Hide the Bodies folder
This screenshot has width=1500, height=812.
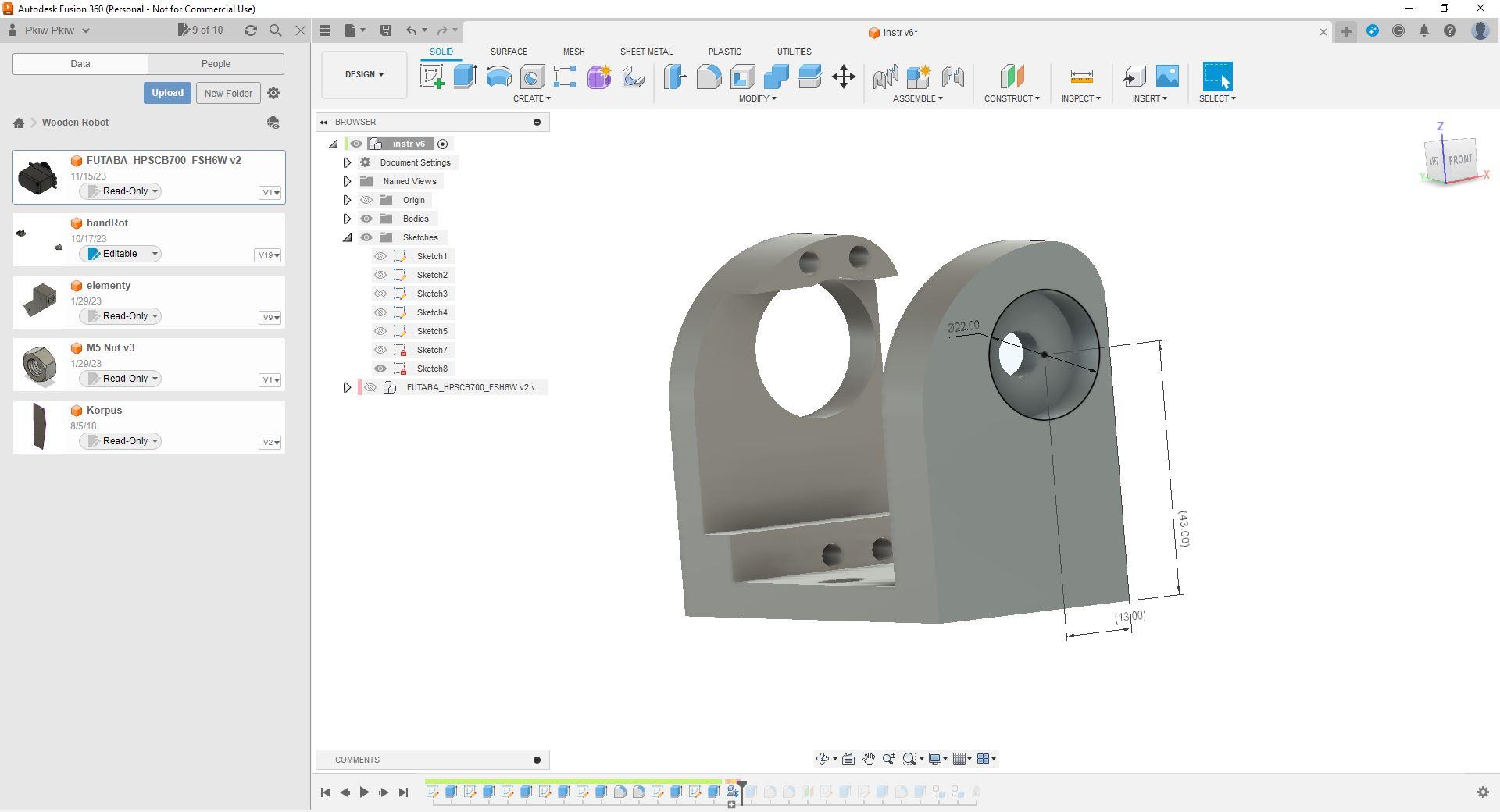click(366, 219)
